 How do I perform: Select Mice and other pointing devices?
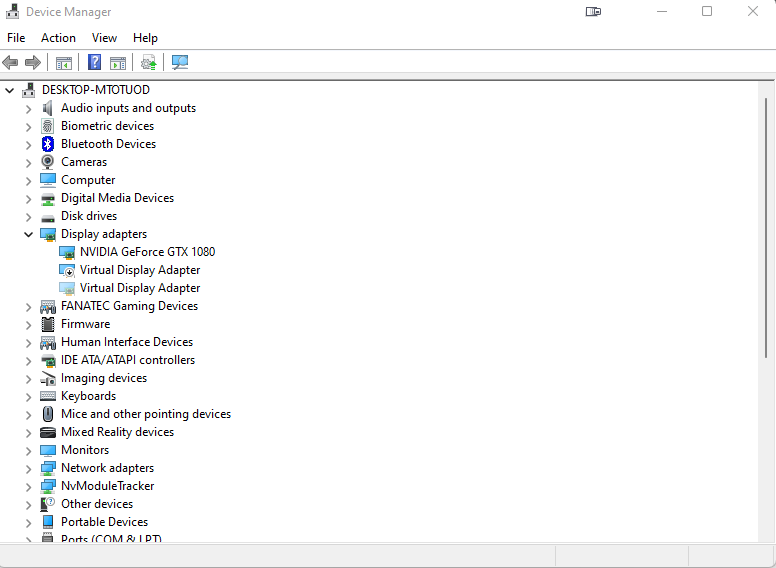tap(145, 414)
